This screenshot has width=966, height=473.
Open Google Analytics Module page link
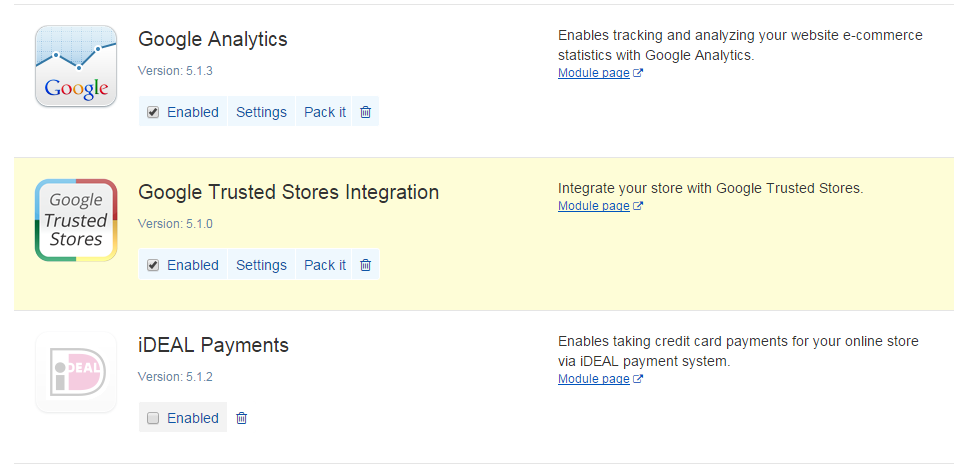(x=593, y=73)
